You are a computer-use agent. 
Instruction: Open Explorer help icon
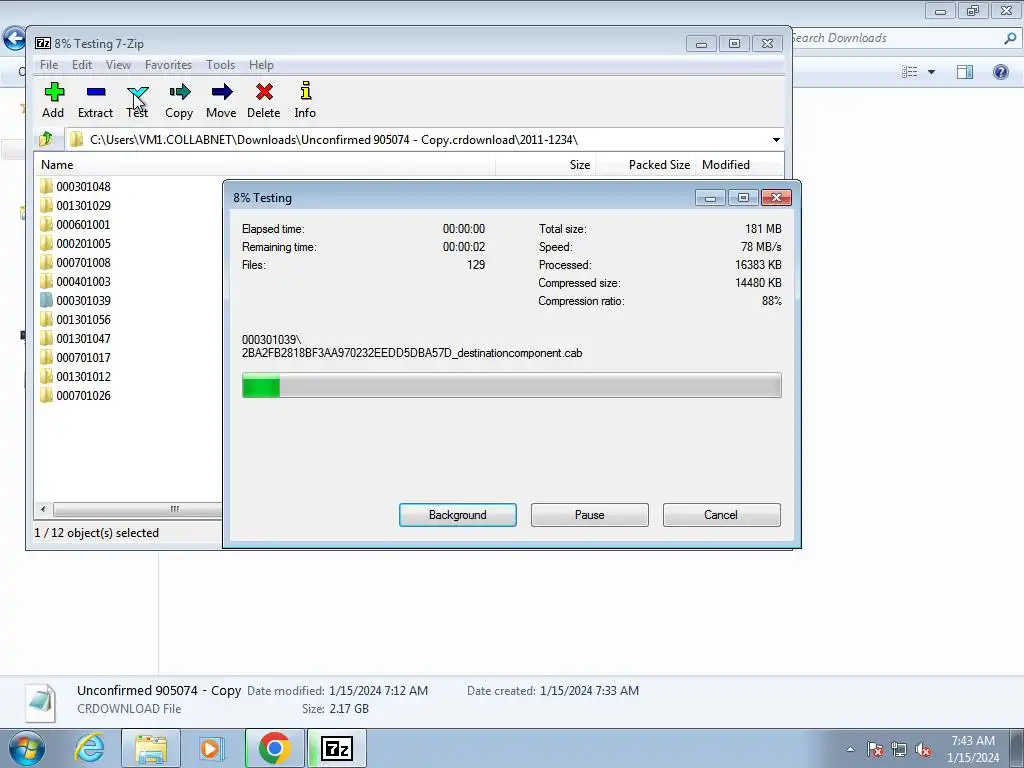coord(1000,72)
